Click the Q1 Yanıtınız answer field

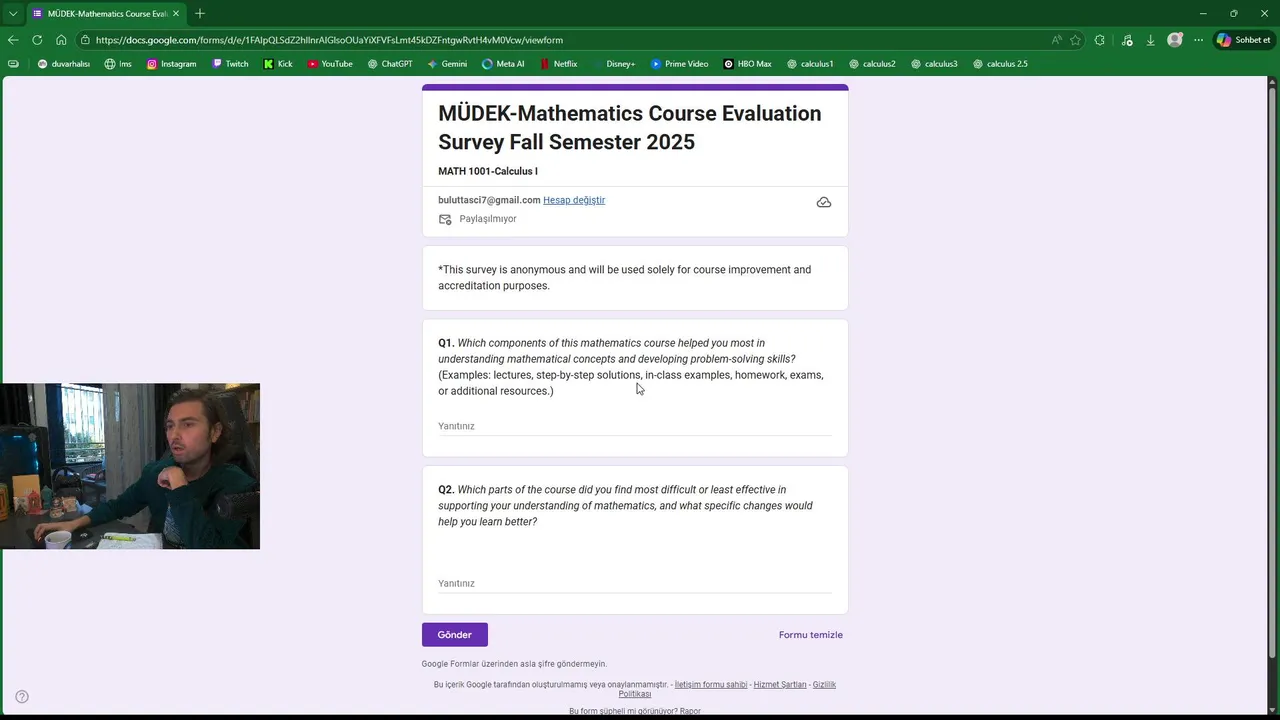click(635, 426)
